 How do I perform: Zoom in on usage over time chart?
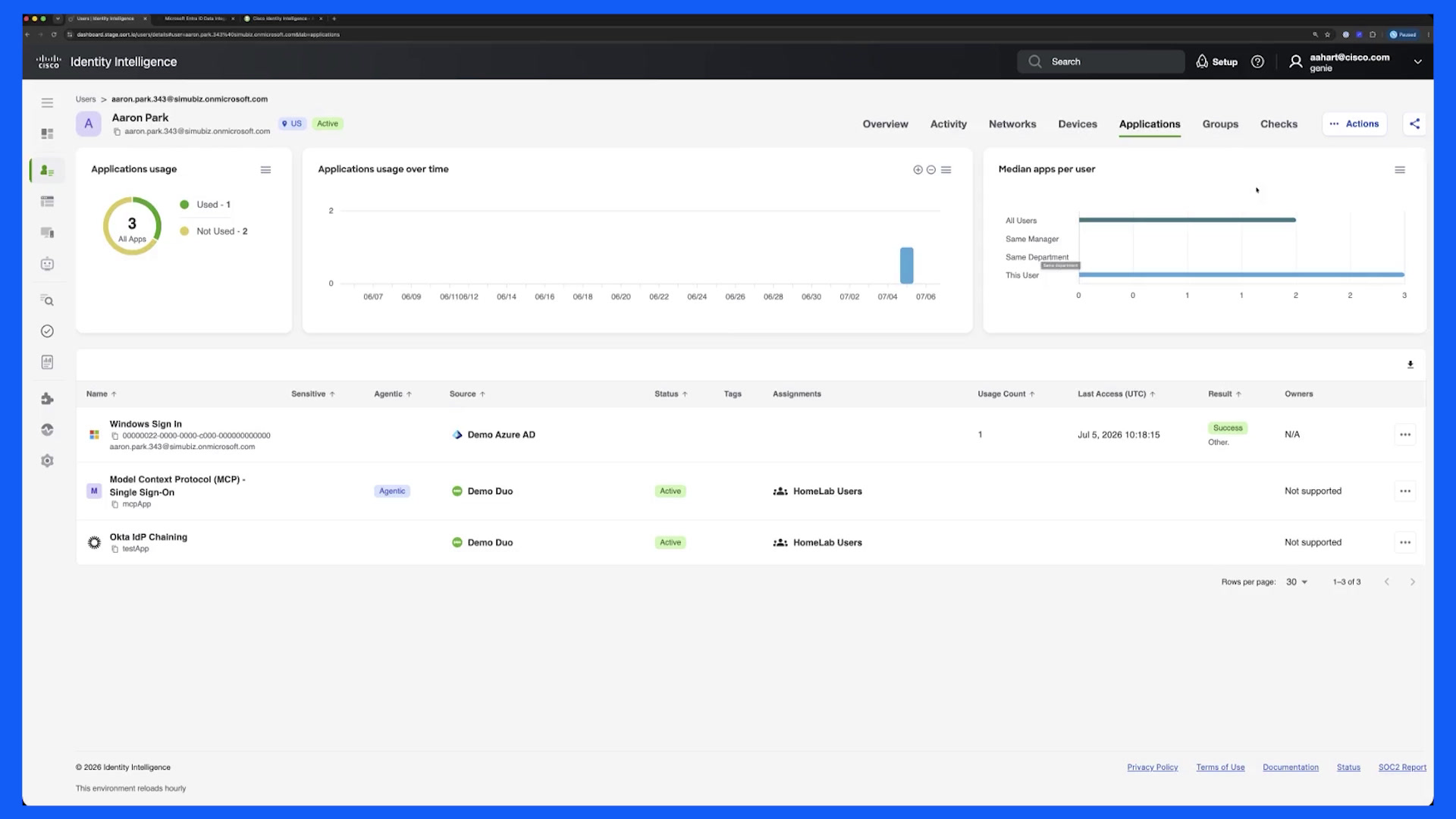[918, 170]
